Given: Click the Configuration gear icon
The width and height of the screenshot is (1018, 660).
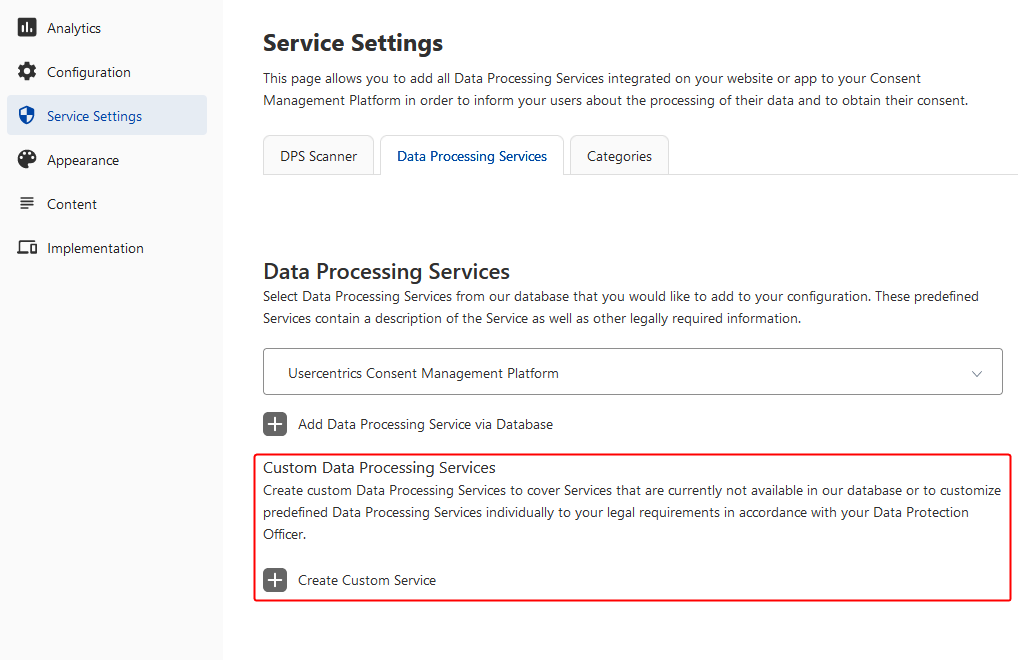Looking at the screenshot, I should click(x=27, y=71).
